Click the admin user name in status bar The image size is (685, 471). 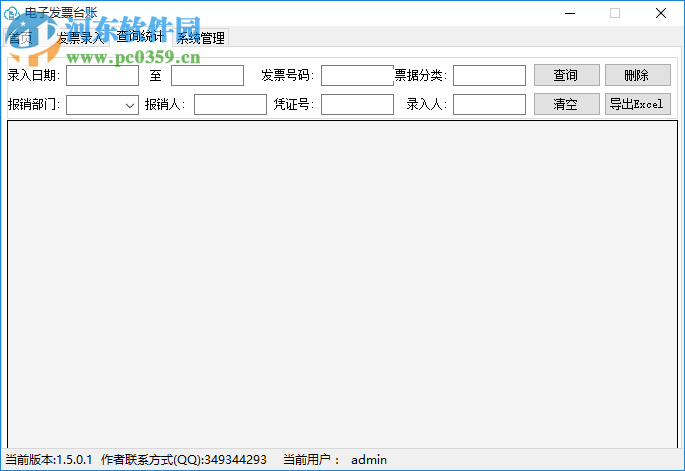click(x=369, y=460)
